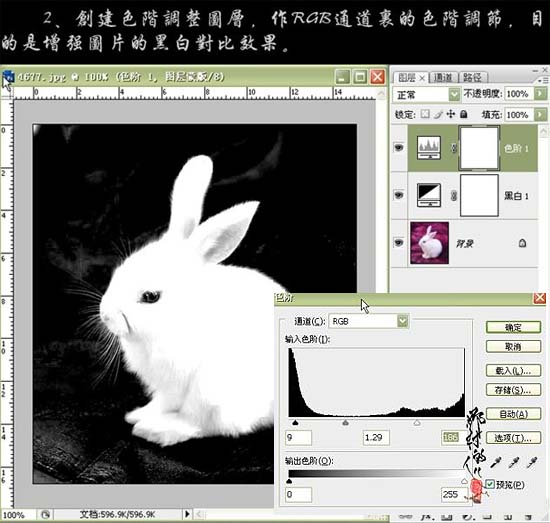Switch to the 通道 tab

pos(443,78)
